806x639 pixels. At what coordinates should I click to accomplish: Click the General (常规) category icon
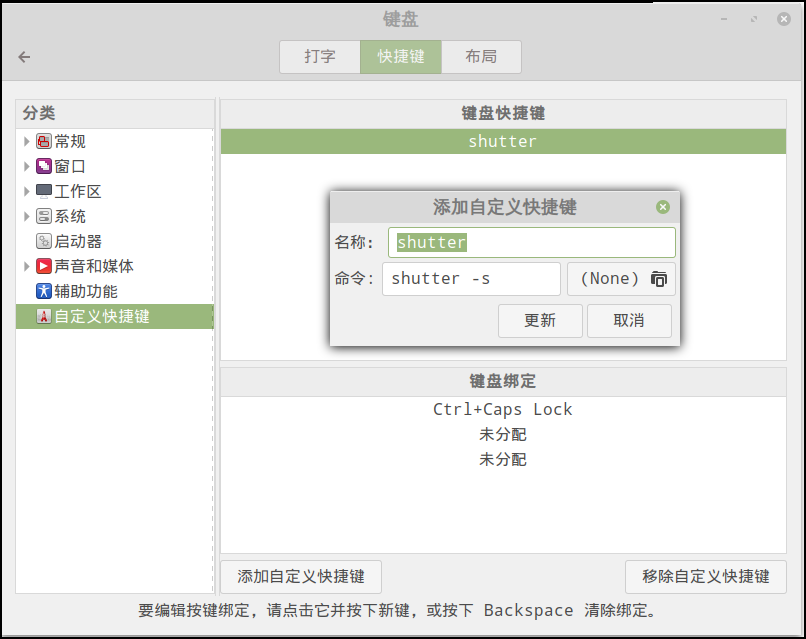(x=44, y=142)
